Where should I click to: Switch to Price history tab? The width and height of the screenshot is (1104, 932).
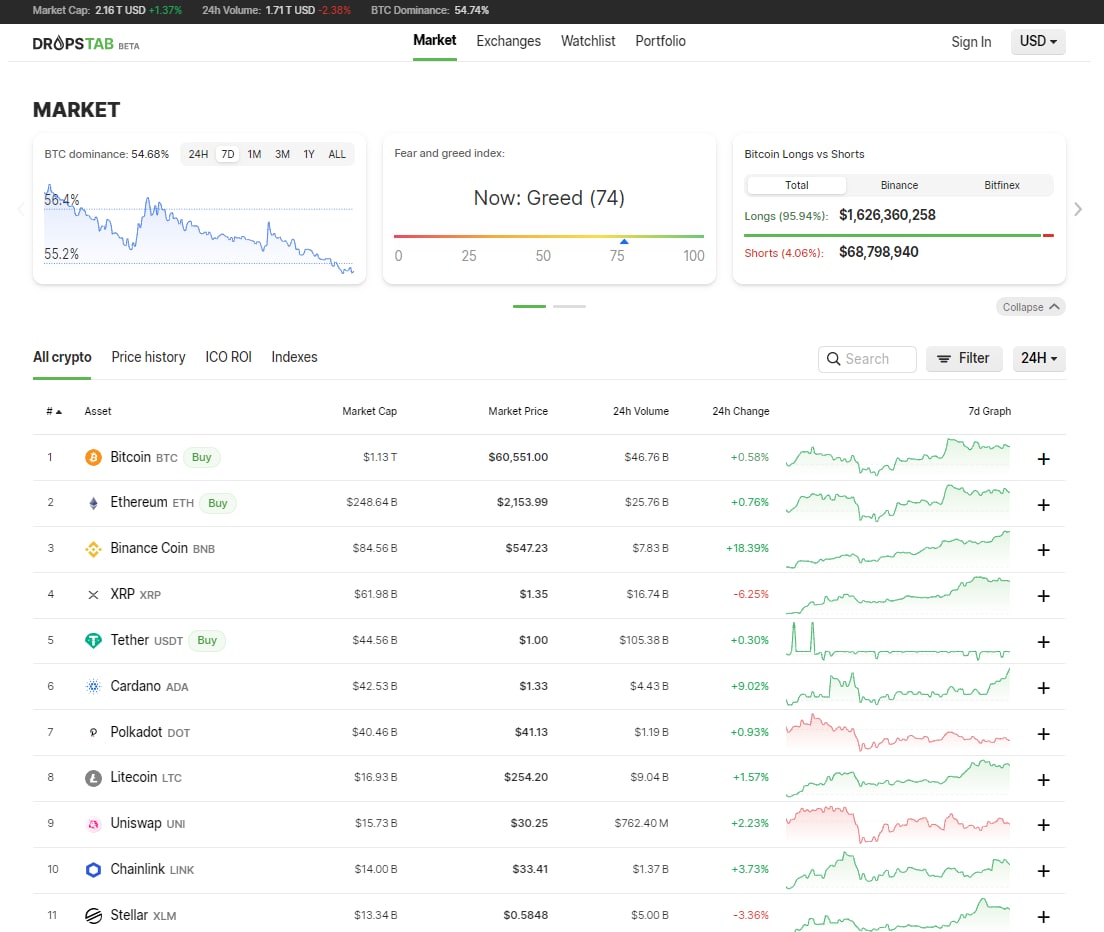[148, 358]
